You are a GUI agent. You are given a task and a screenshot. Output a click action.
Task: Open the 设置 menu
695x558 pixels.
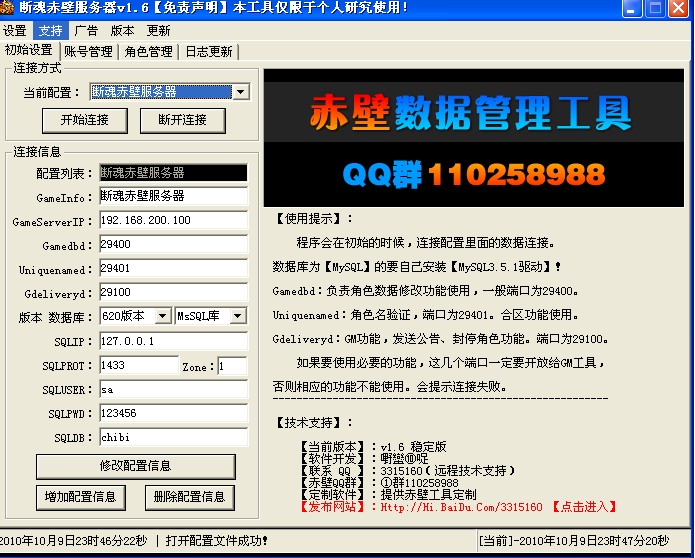pos(15,31)
